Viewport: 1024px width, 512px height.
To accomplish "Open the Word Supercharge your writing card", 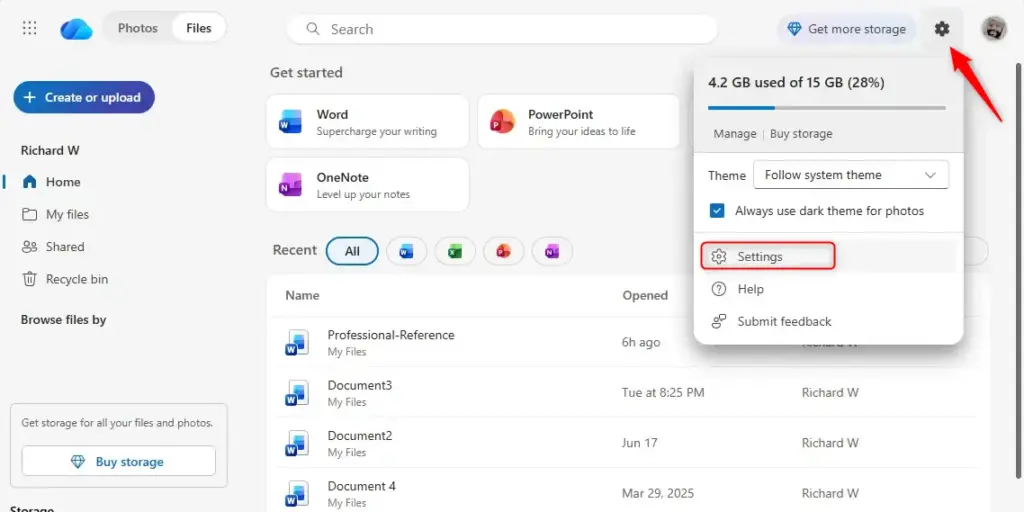I will point(368,121).
